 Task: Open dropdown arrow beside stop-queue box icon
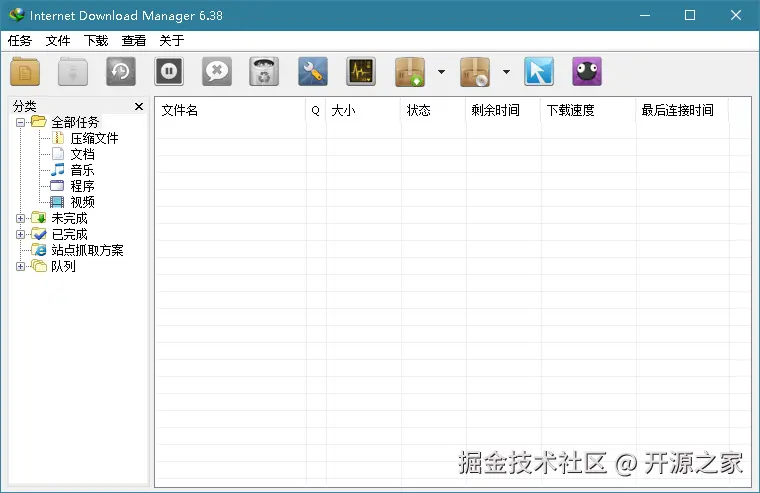506,72
